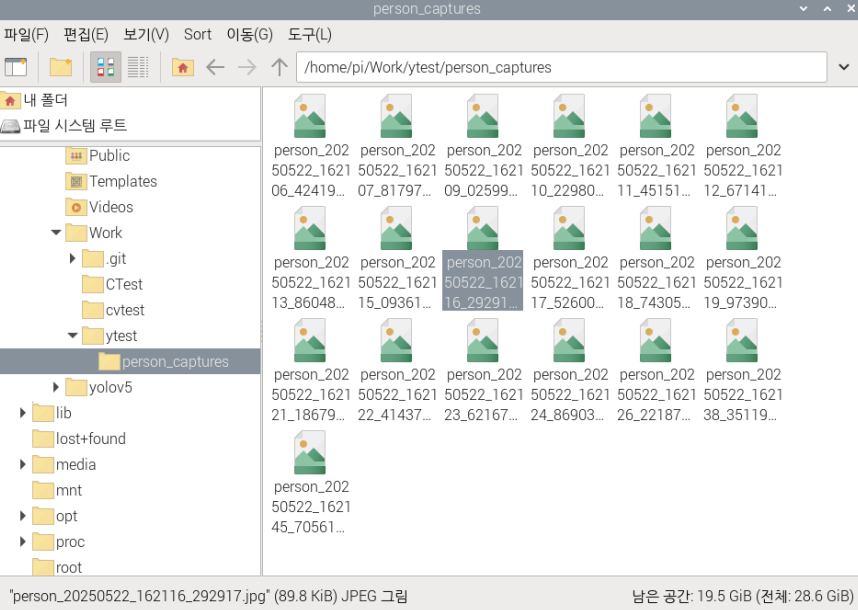Collapse the ytest folder
Image resolution: width=858 pixels, height=610 pixels.
click(x=72, y=335)
